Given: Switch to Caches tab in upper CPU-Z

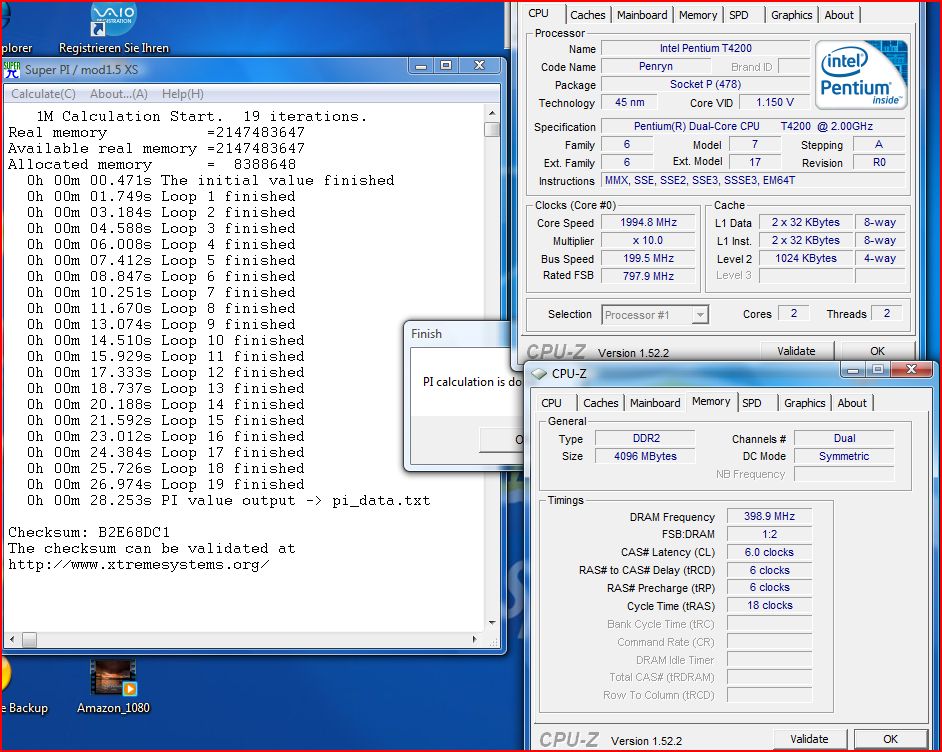Looking at the screenshot, I should point(588,15).
